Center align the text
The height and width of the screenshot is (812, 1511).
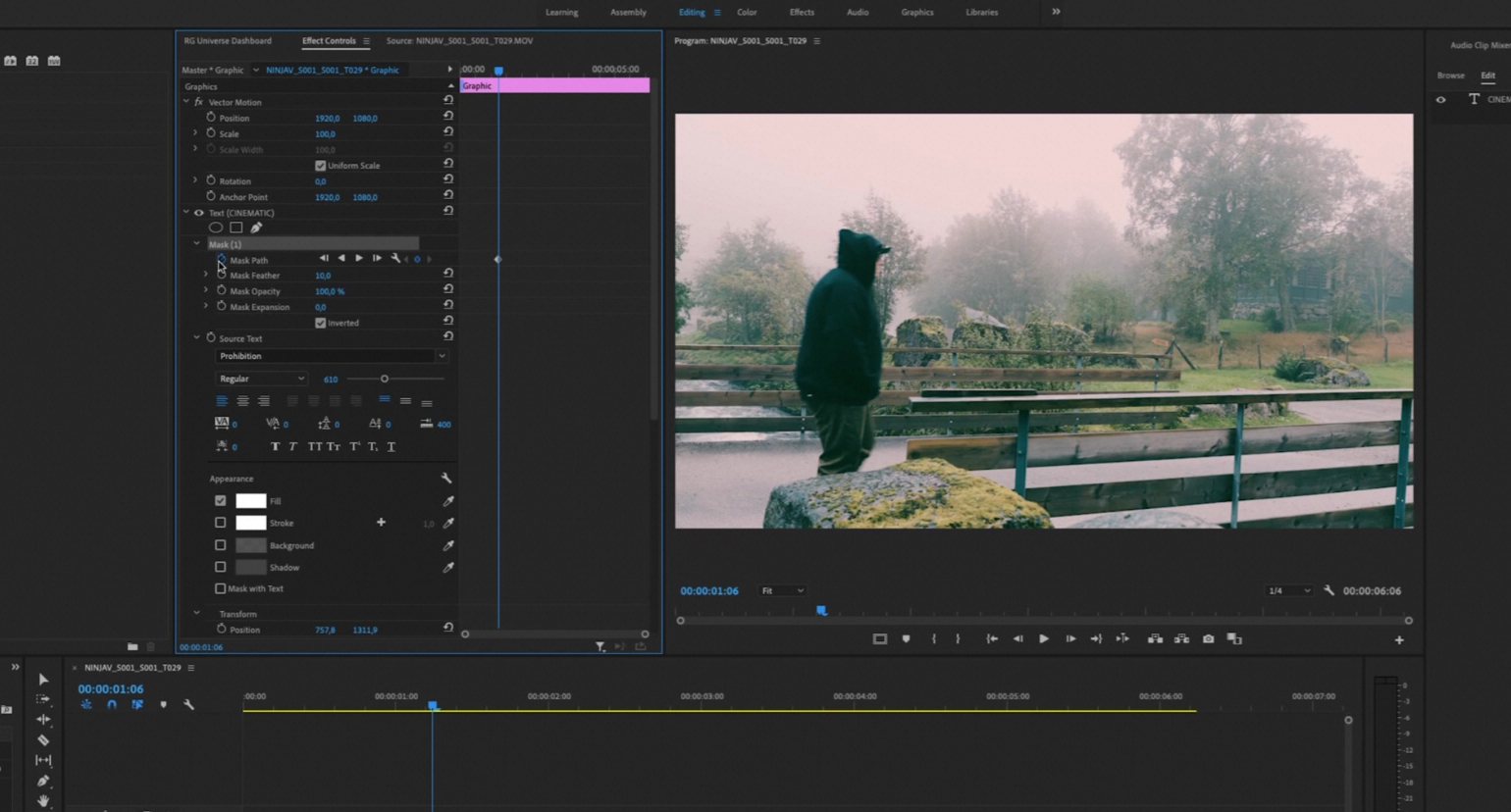(x=242, y=401)
